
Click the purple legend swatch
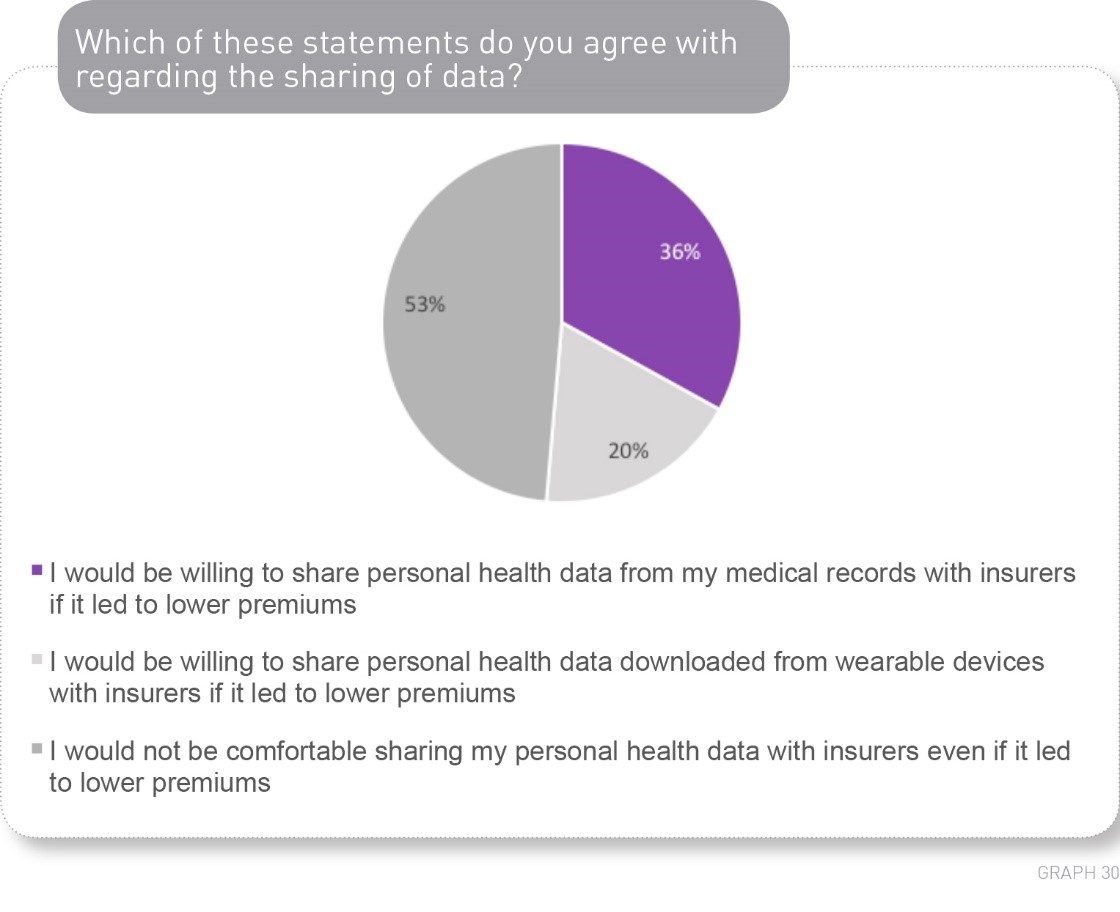tap(37, 570)
